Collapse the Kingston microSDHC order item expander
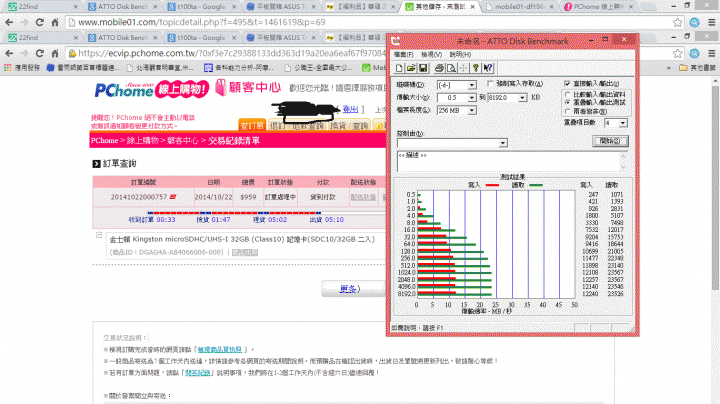Image resolution: width=720 pixels, height=404 pixels. point(99,235)
